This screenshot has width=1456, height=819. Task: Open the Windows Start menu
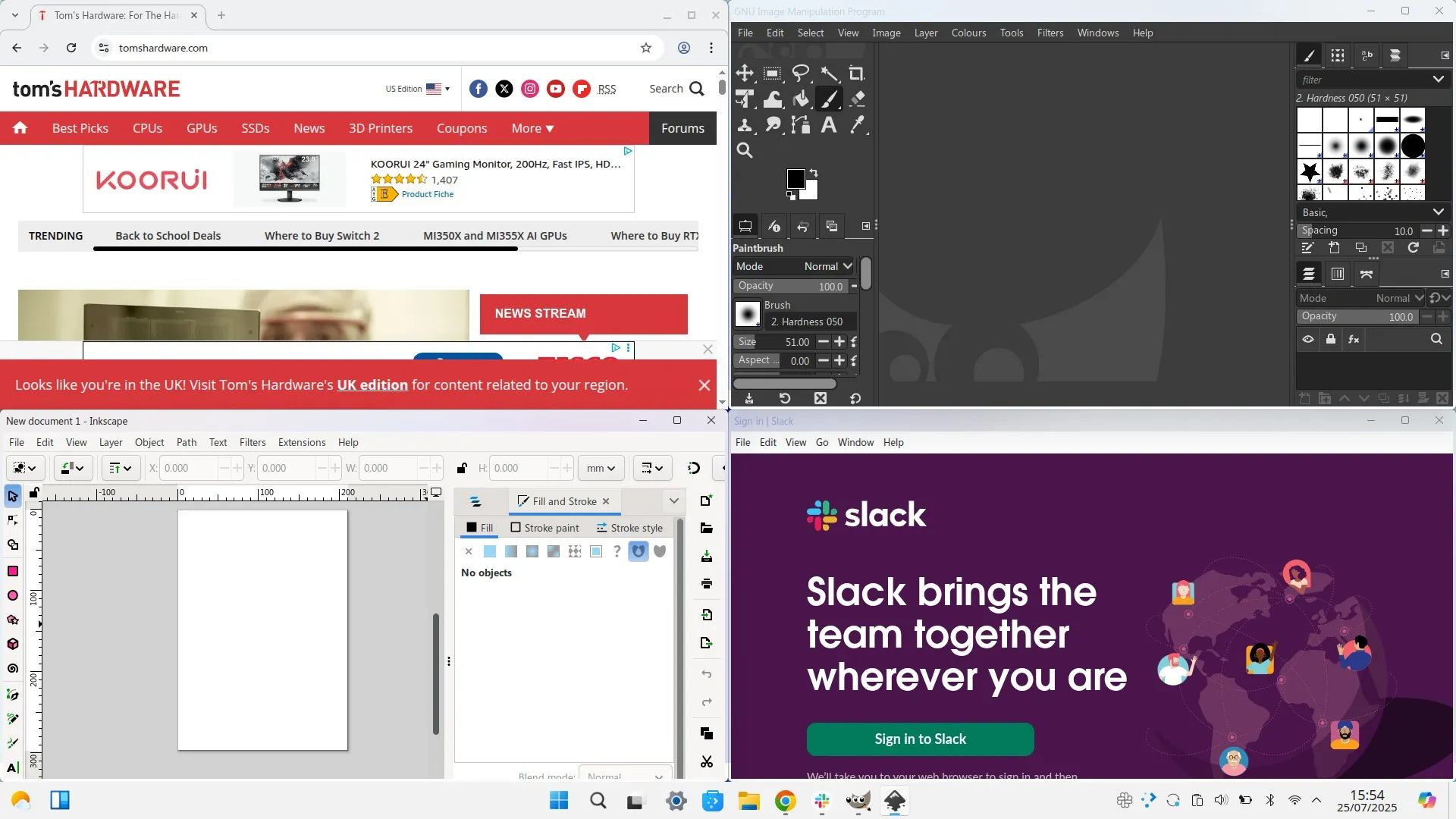pos(559,801)
